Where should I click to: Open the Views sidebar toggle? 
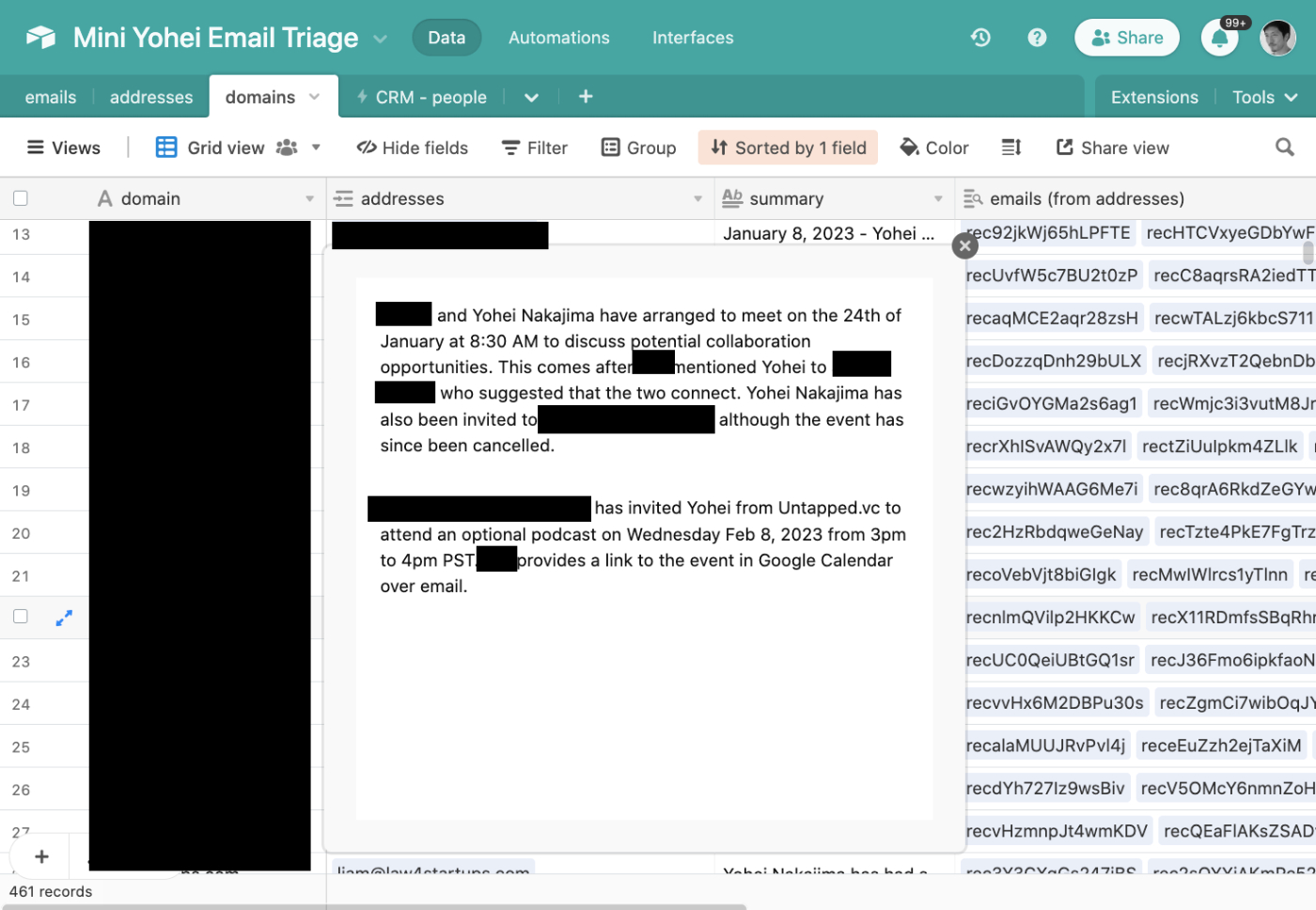(64, 148)
